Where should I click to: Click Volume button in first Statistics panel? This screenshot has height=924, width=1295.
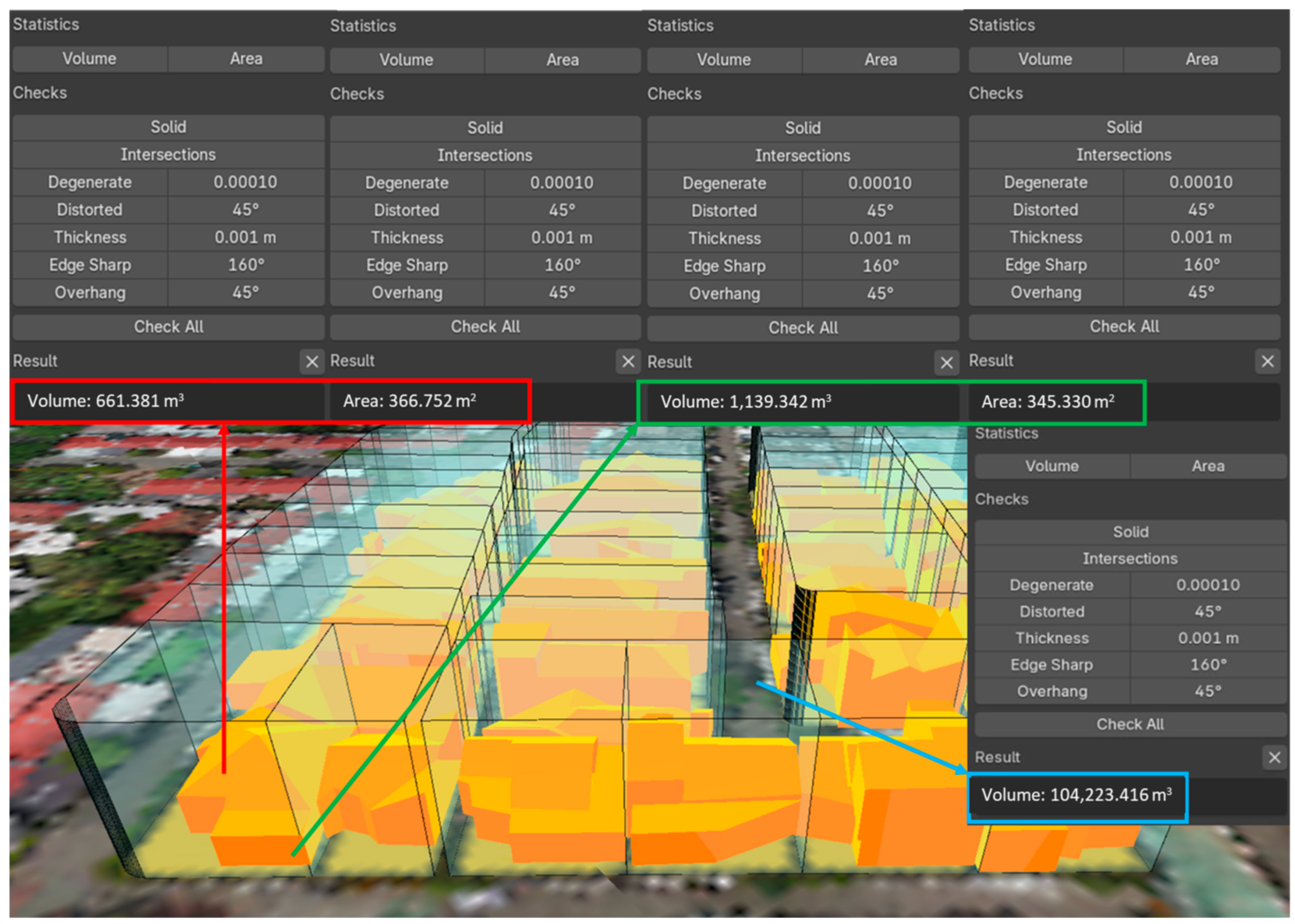[x=89, y=59]
